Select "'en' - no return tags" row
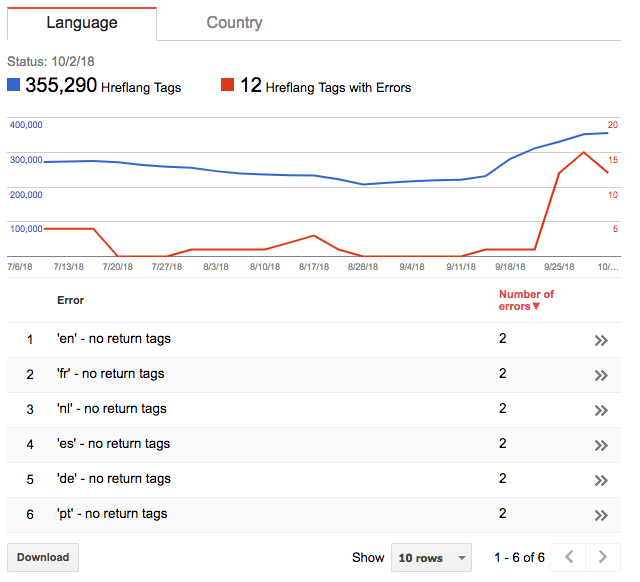 coord(314,340)
